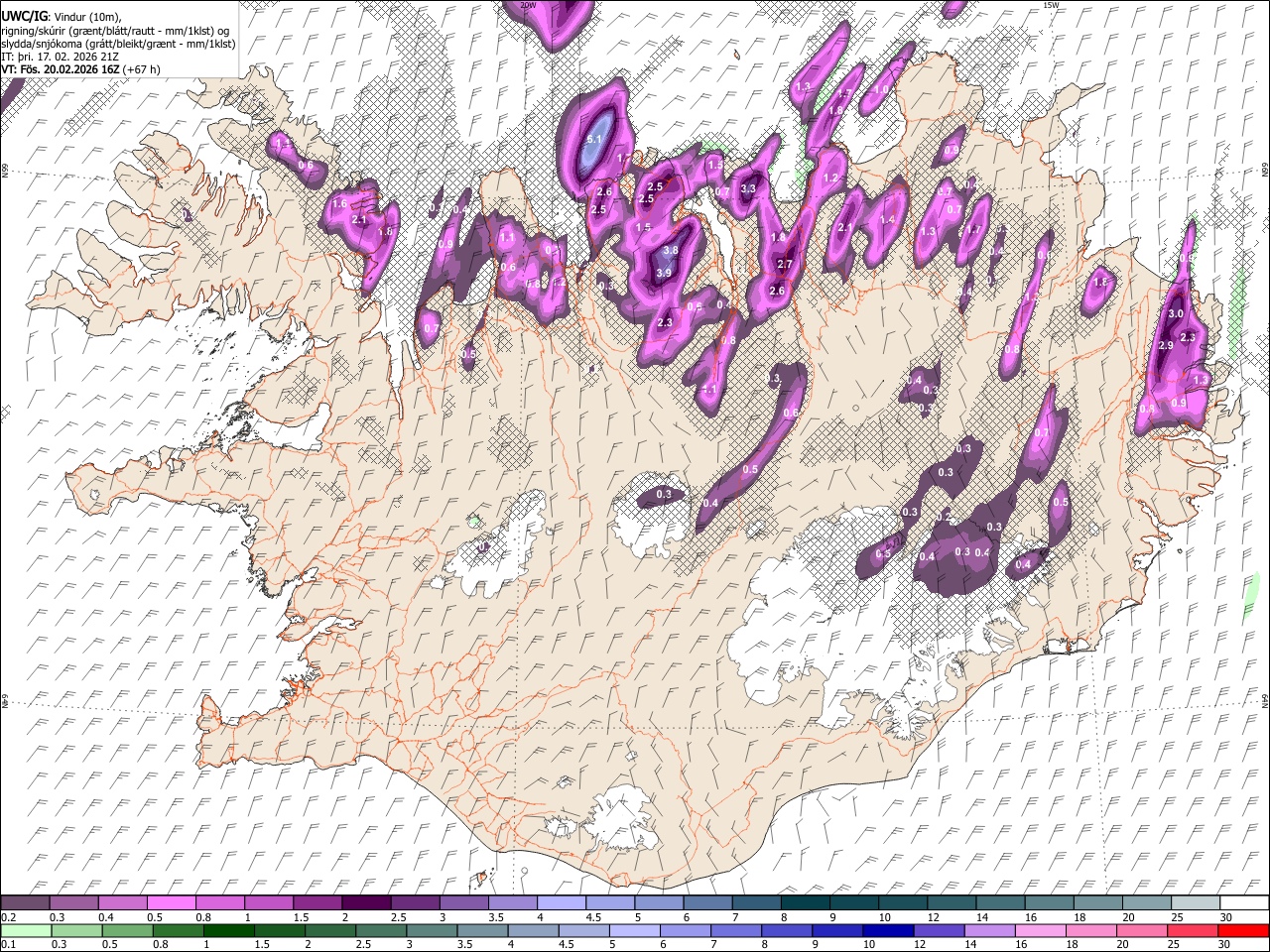Pick the upper scale swatch between 0.2 and 0.3
Screen dimensions: 1270x952
point(25,902)
